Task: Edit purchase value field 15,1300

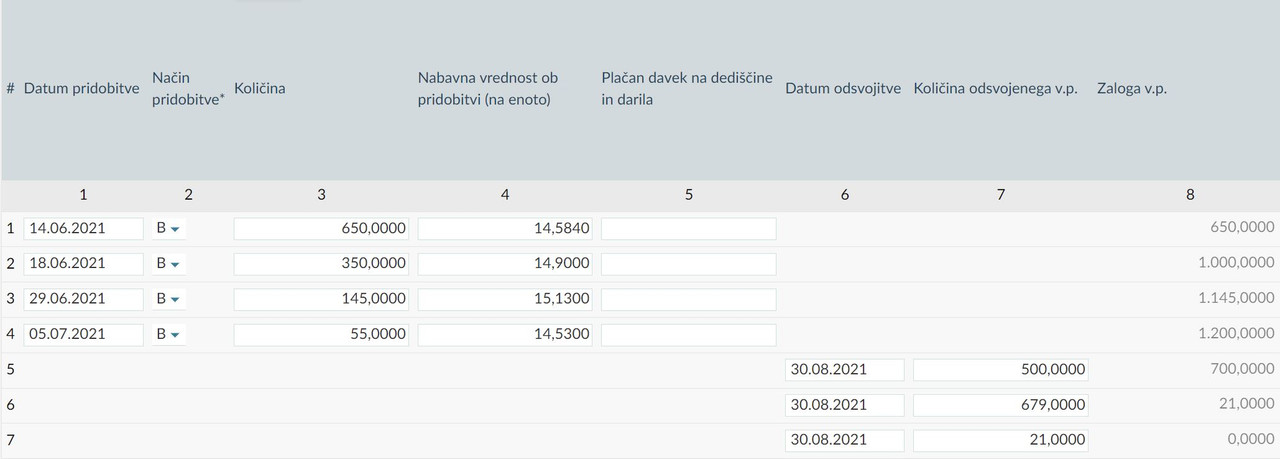Action: [505, 299]
